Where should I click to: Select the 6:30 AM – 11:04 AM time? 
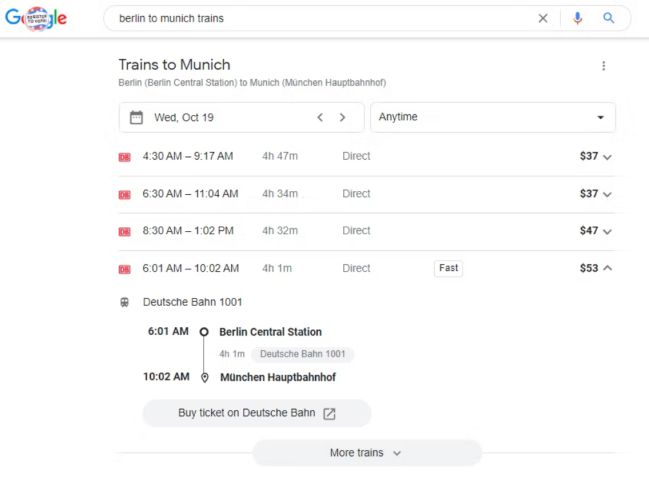(x=190, y=194)
